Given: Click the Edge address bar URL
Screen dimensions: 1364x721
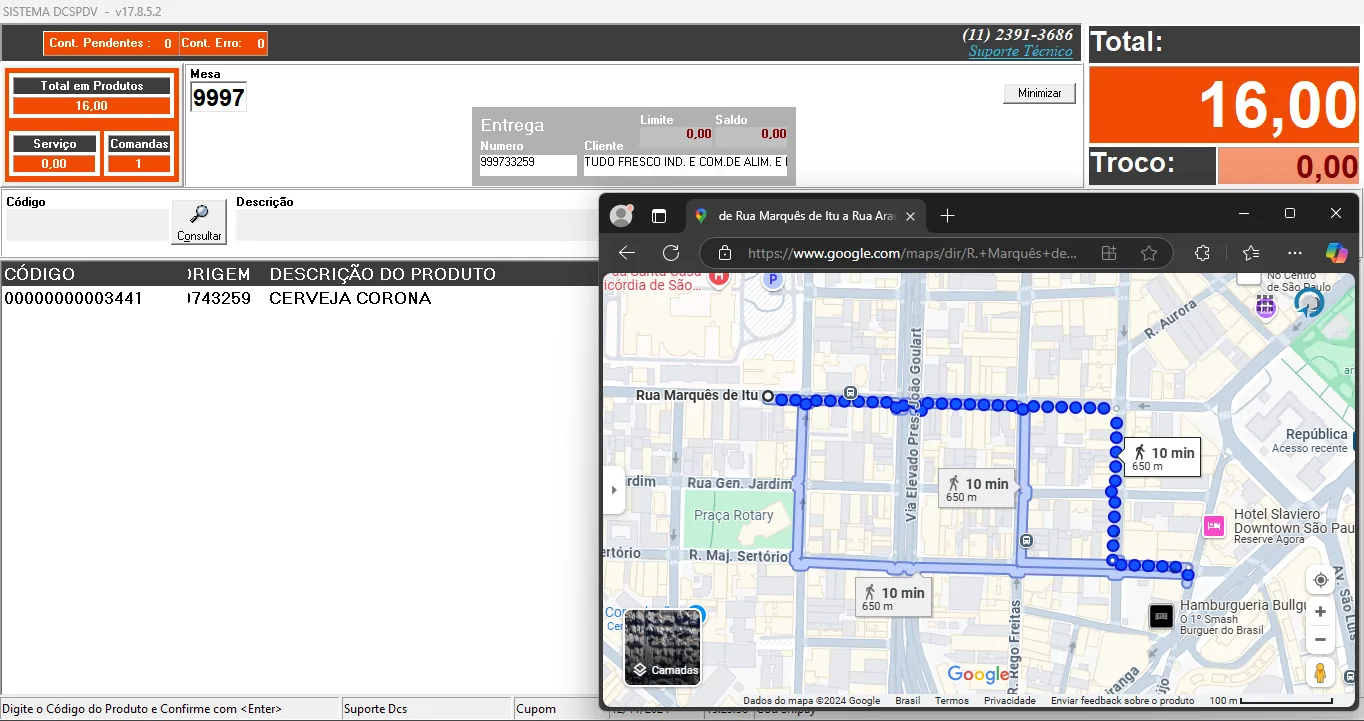Looking at the screenshot, I should point(912,254).
